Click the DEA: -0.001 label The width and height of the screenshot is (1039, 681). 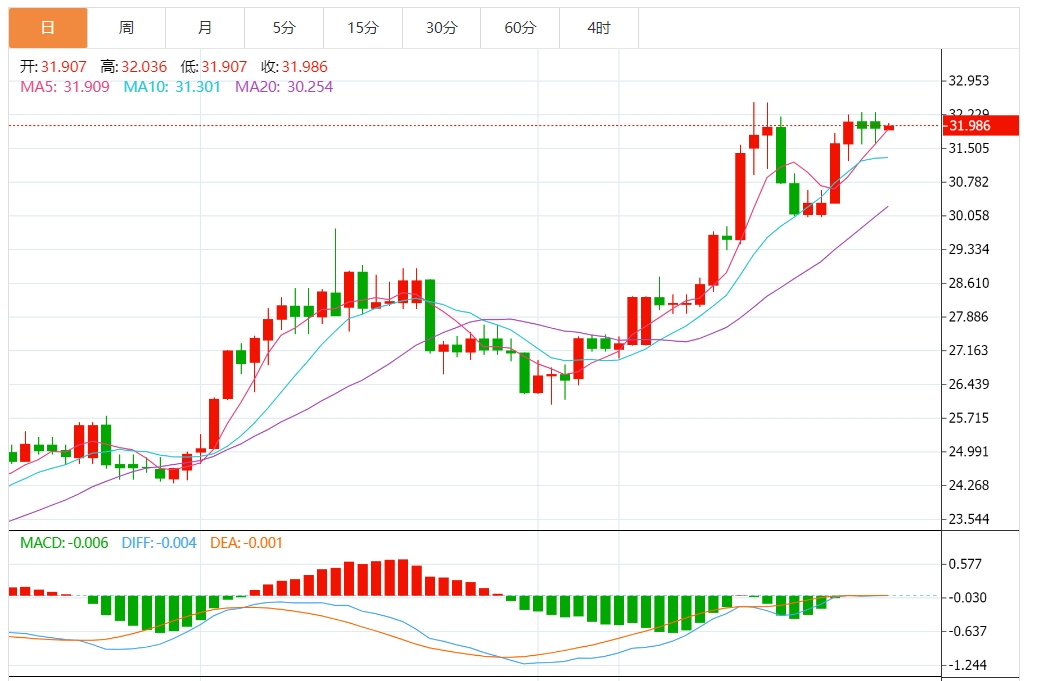point(246,543)
